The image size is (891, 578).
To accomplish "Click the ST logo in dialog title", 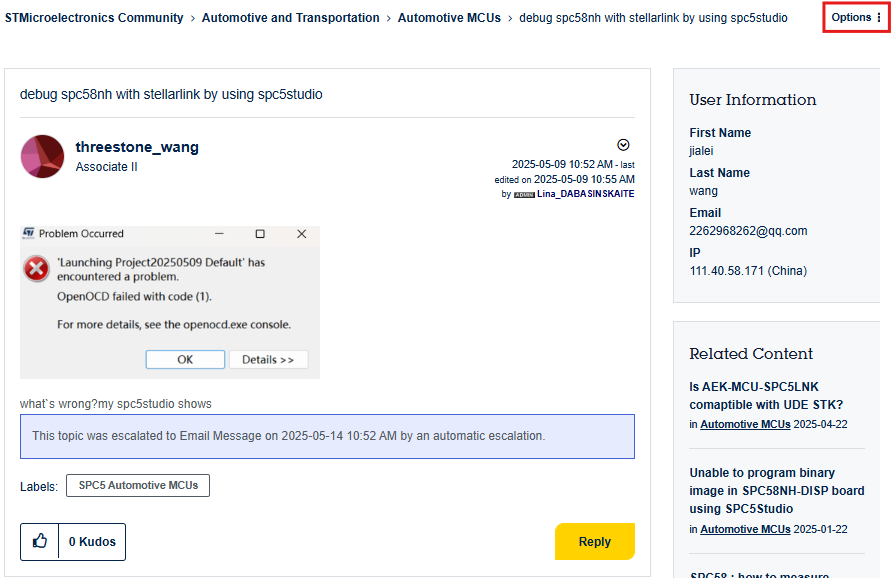I will tap(28, 233).
